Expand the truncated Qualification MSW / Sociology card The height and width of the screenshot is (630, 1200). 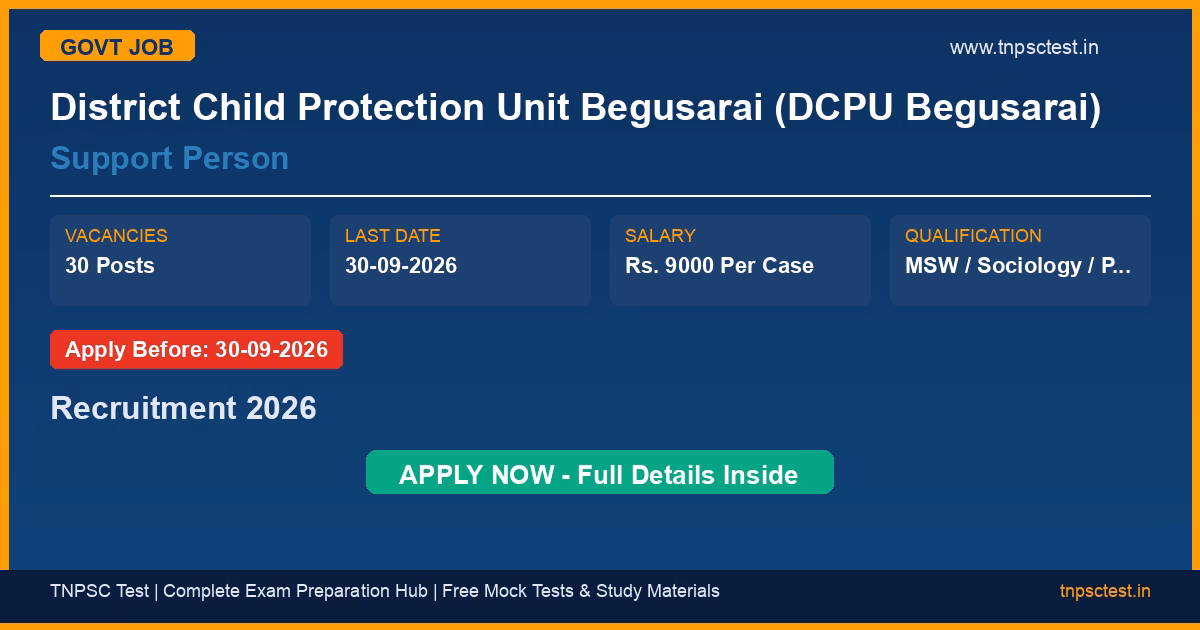1020,260
